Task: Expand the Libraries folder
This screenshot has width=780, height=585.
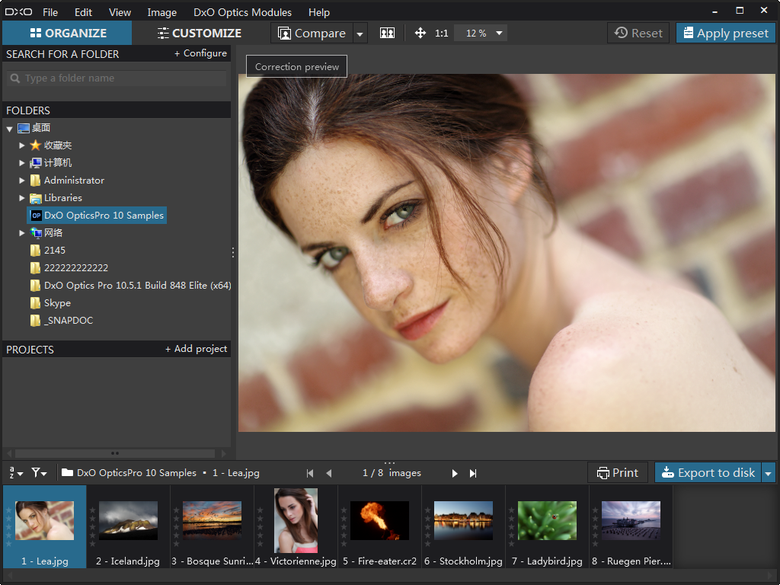Action: (22, 198)
